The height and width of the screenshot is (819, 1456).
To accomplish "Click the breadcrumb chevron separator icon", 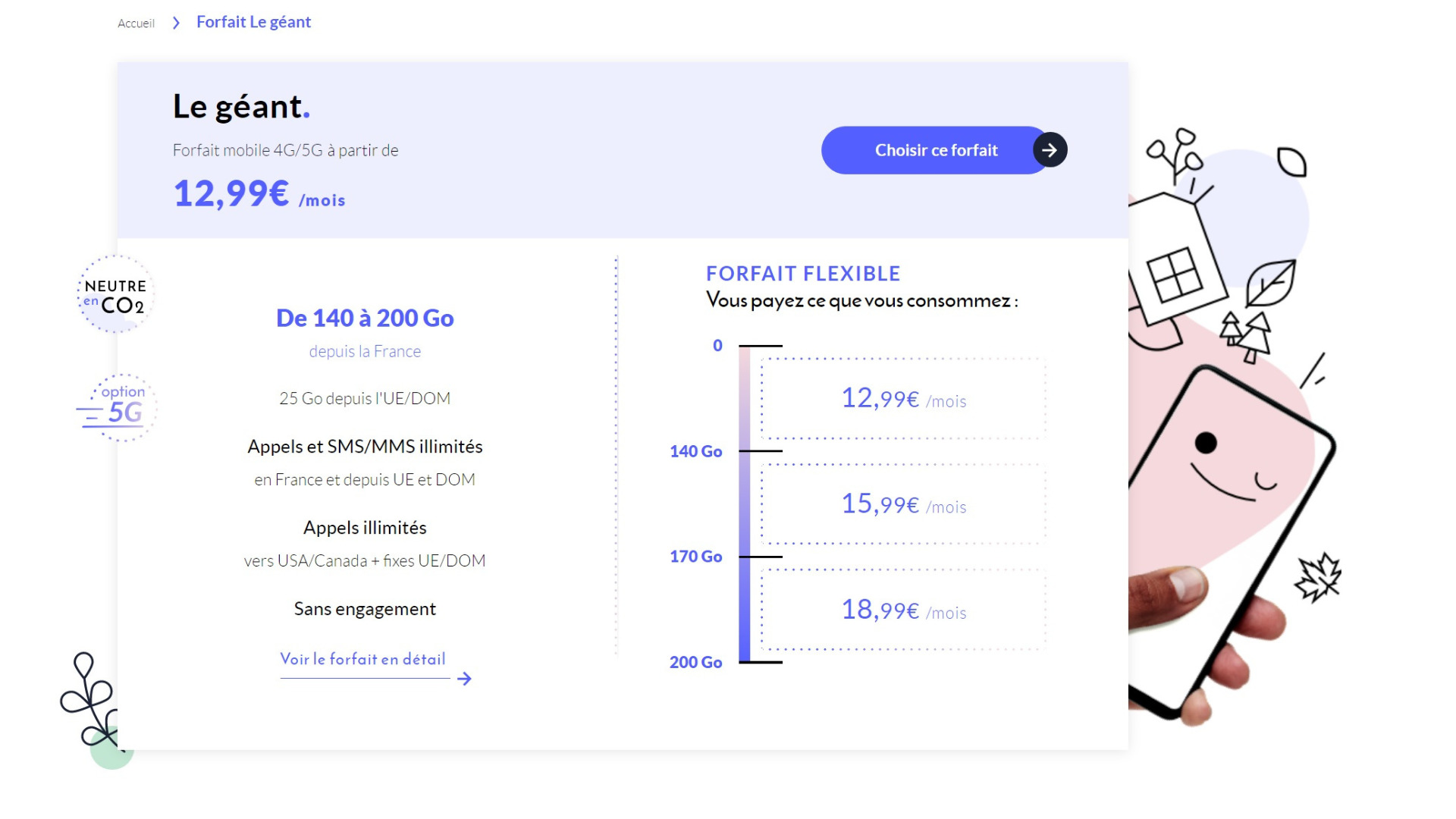I will 176,23.
